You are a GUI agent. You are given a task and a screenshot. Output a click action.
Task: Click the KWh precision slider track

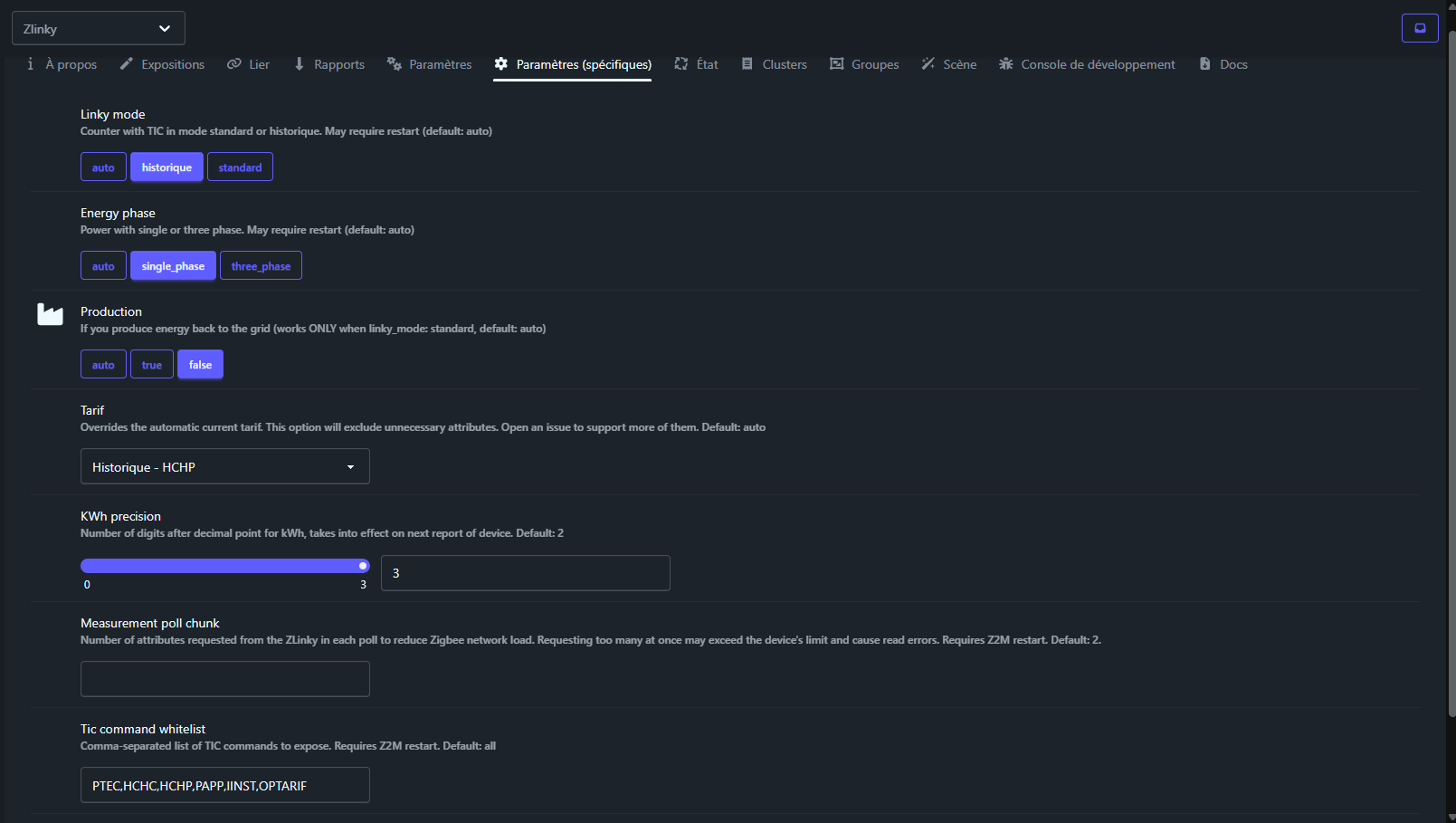[225, 566]
